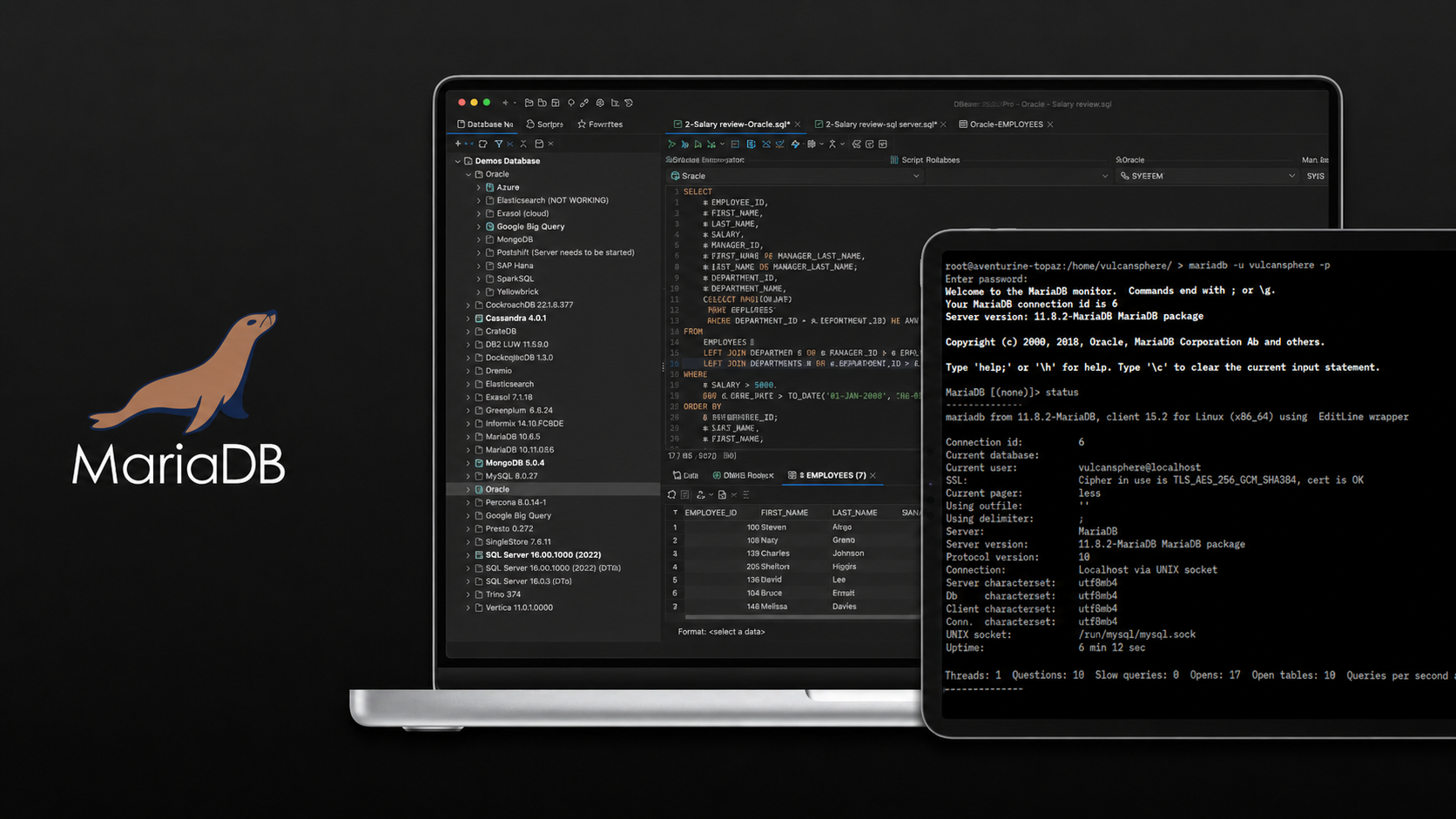This screenshot has height=819, width=1456.
Task: Click the export icon in results toolbar
Action: 700,494
